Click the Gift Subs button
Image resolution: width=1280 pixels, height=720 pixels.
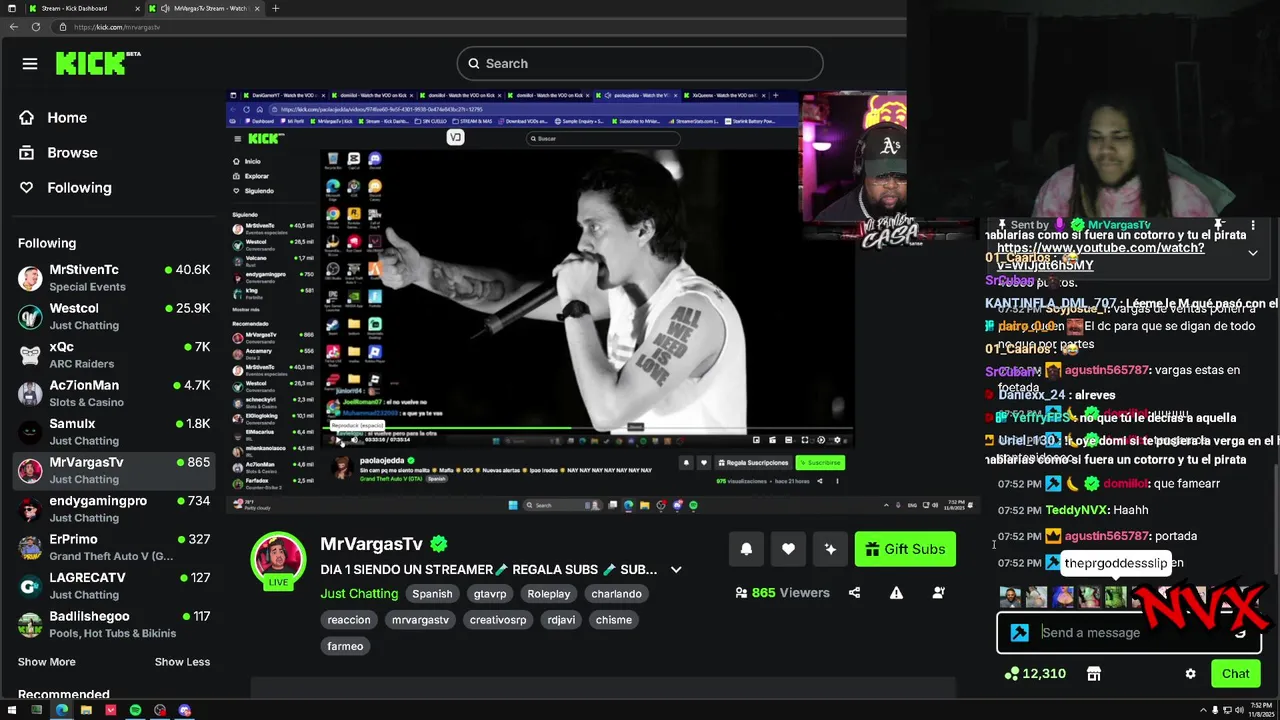pos(905,549)
